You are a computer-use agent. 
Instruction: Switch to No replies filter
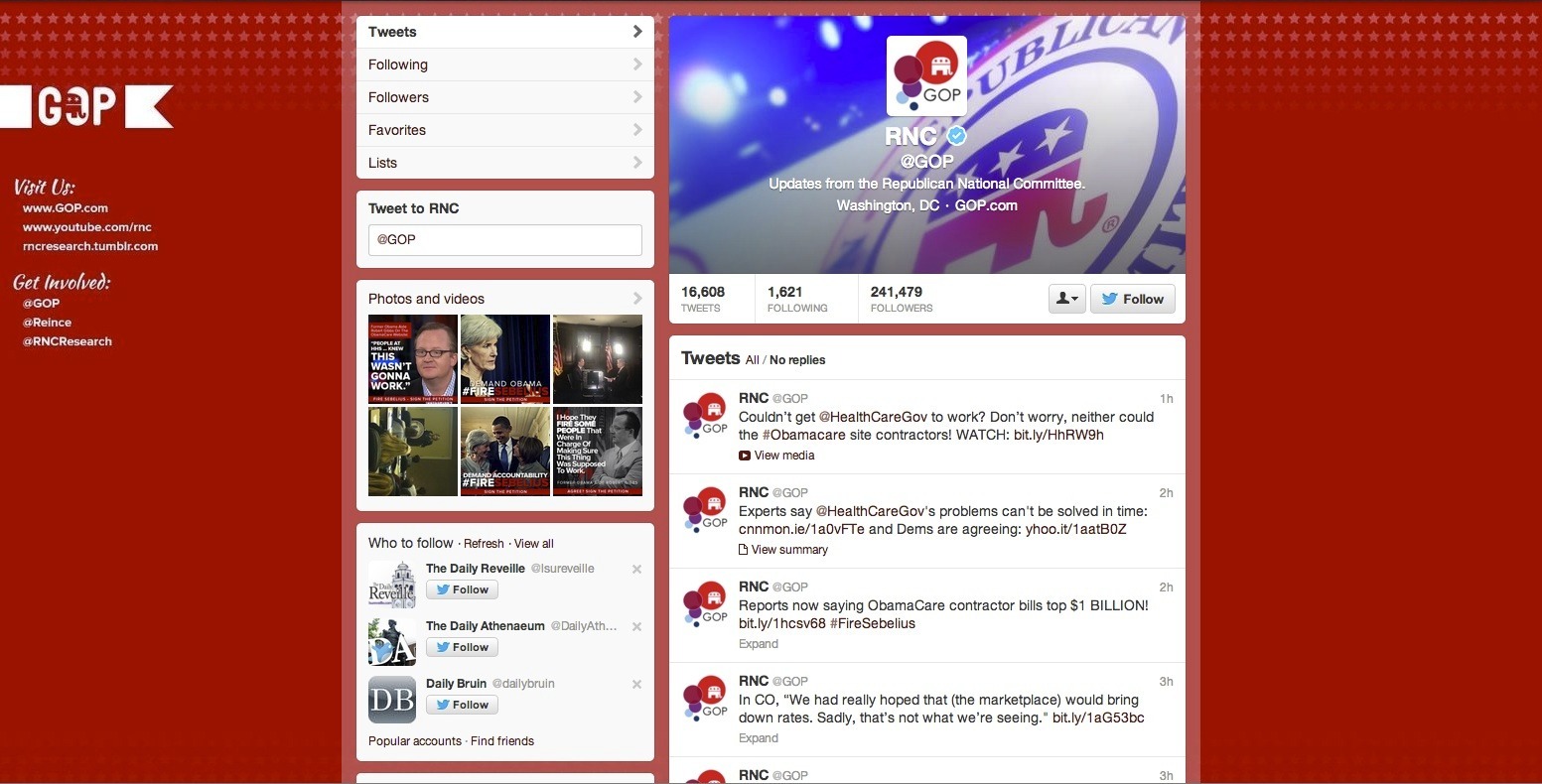(x=797, y=360)
